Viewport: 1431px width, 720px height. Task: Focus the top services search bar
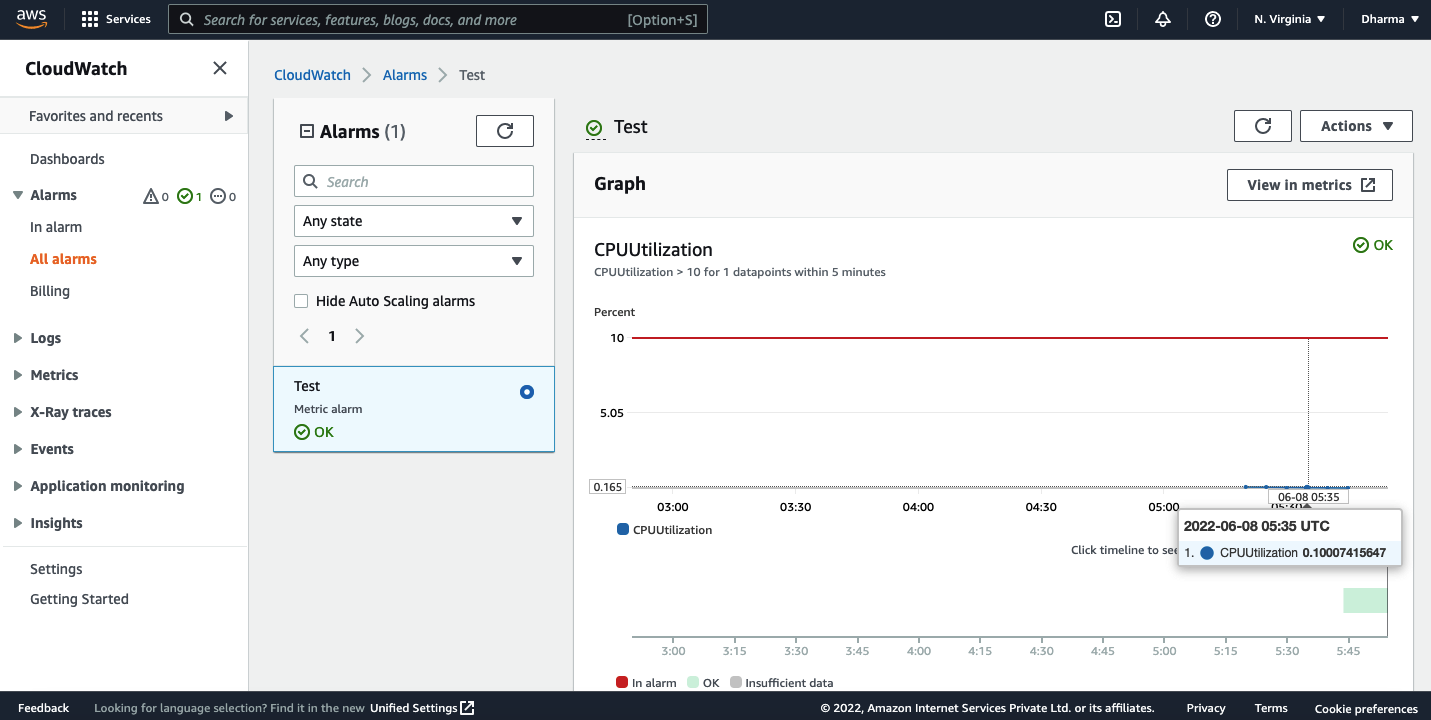coord(438,19)
